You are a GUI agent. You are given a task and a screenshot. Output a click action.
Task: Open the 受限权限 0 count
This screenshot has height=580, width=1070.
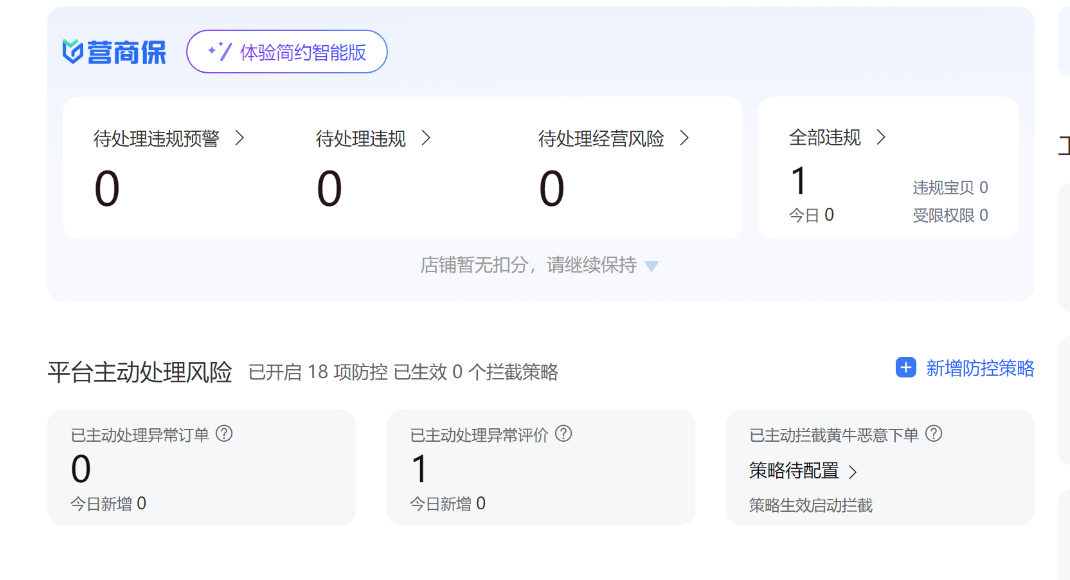[949, 215]
